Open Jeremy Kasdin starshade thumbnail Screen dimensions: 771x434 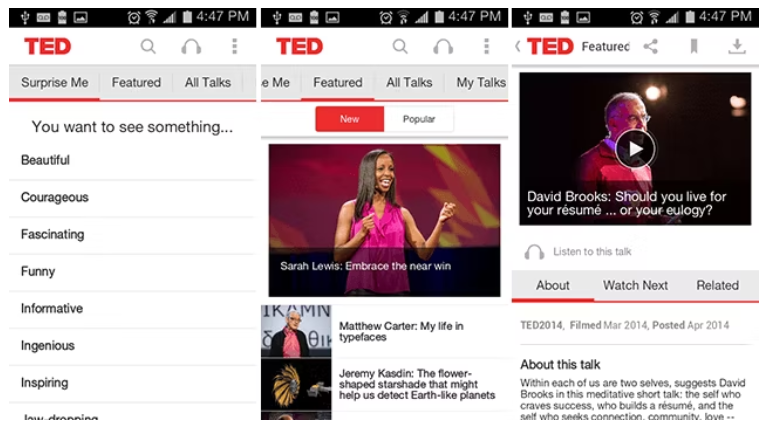pyautogui.click(x=296, y=384)
